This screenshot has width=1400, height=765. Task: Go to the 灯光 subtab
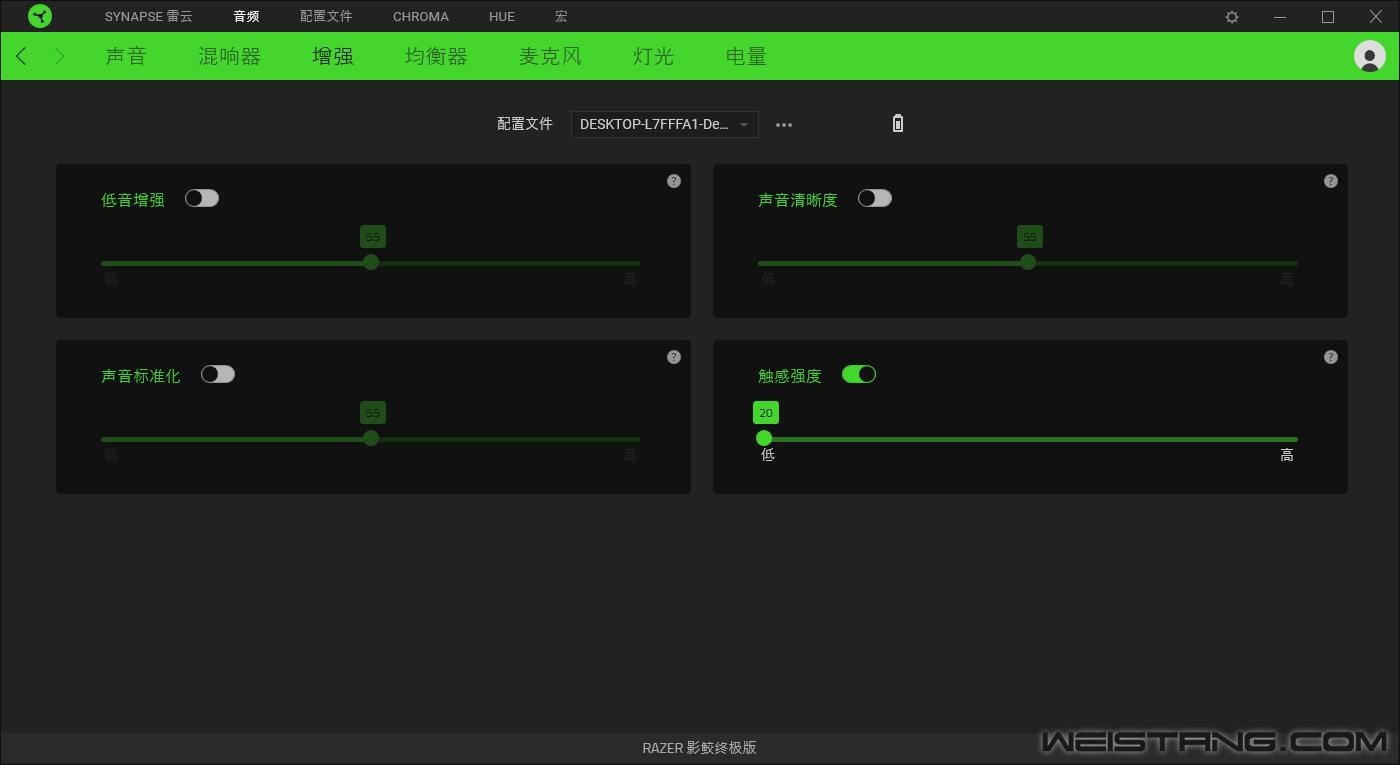point(654,56)
